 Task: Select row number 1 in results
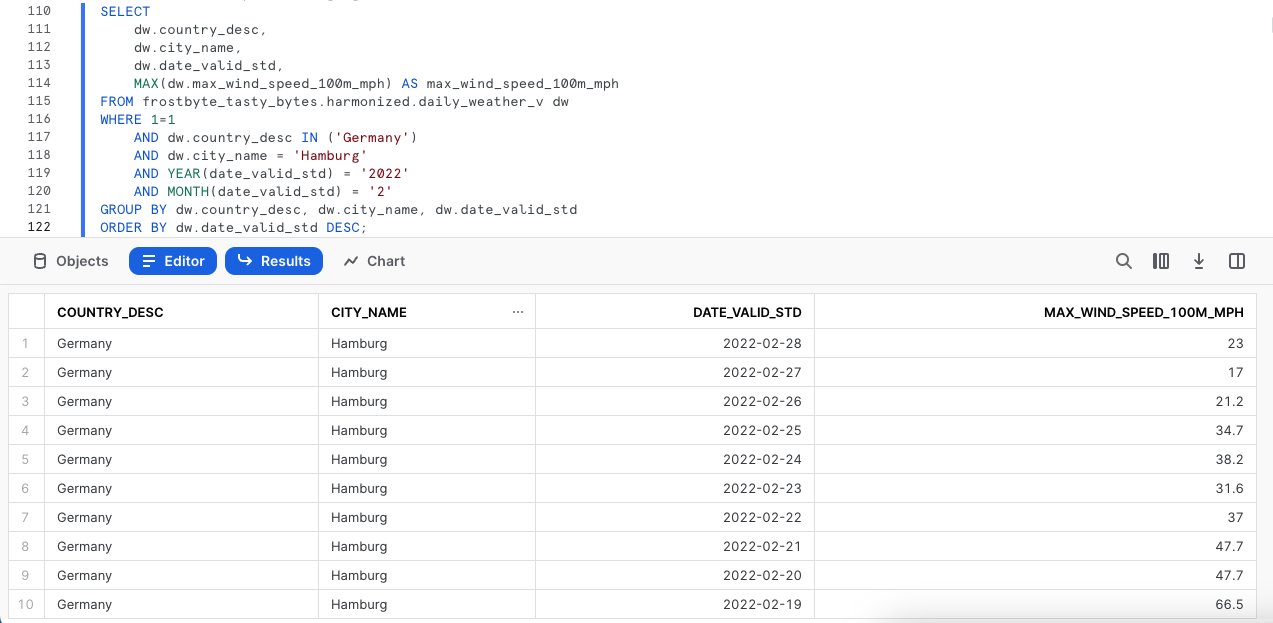coord(26,343)
